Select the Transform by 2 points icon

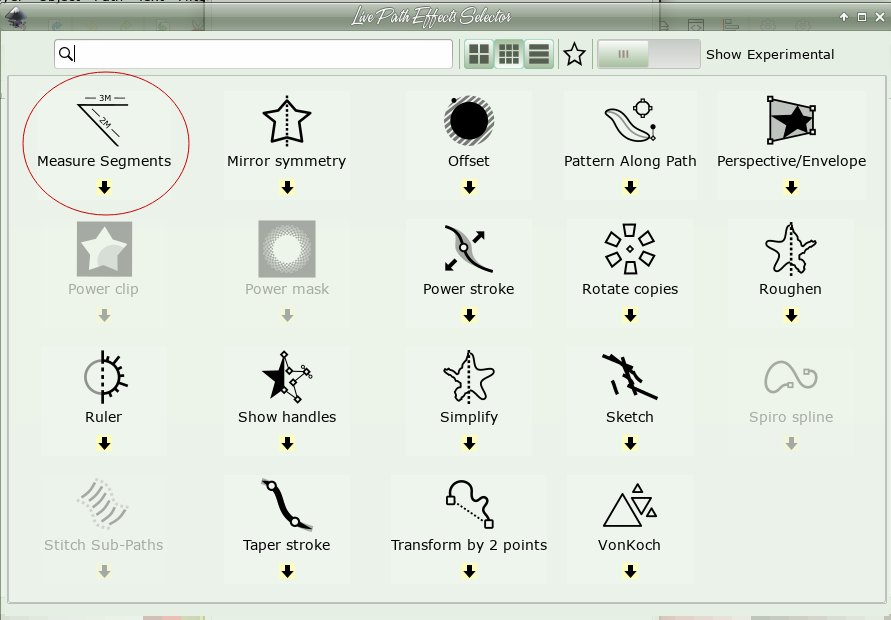(469, 504)
